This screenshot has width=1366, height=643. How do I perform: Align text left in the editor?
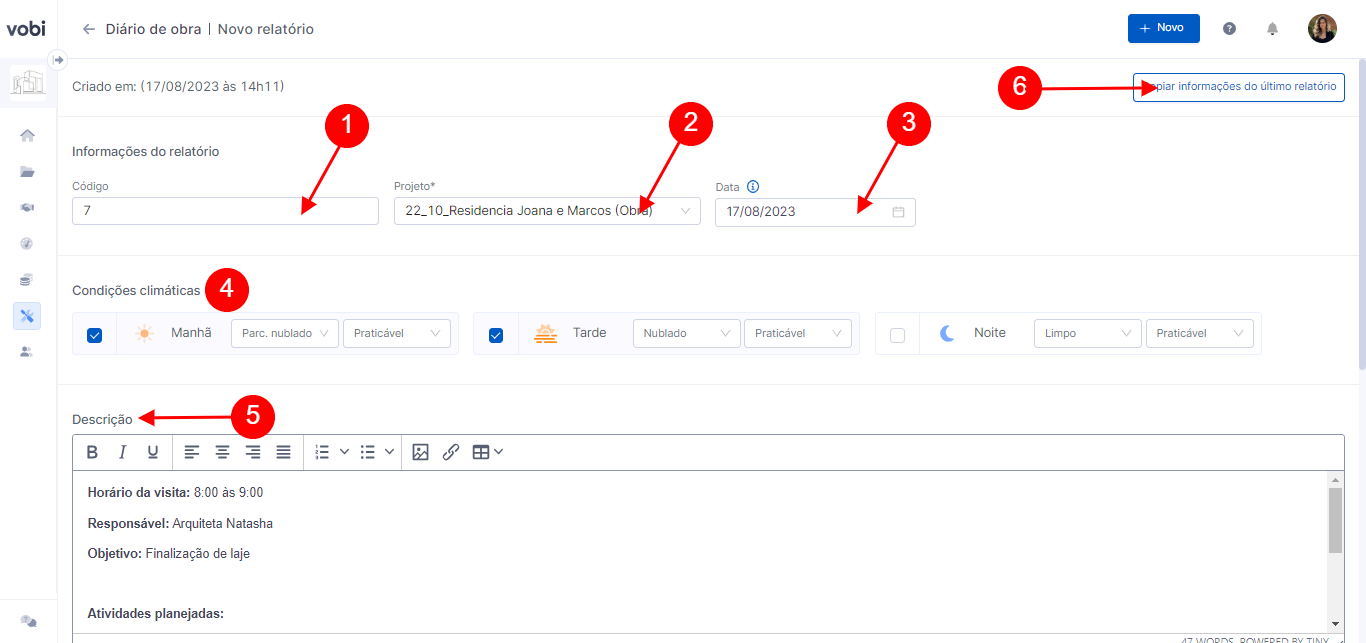coord(193,452)
